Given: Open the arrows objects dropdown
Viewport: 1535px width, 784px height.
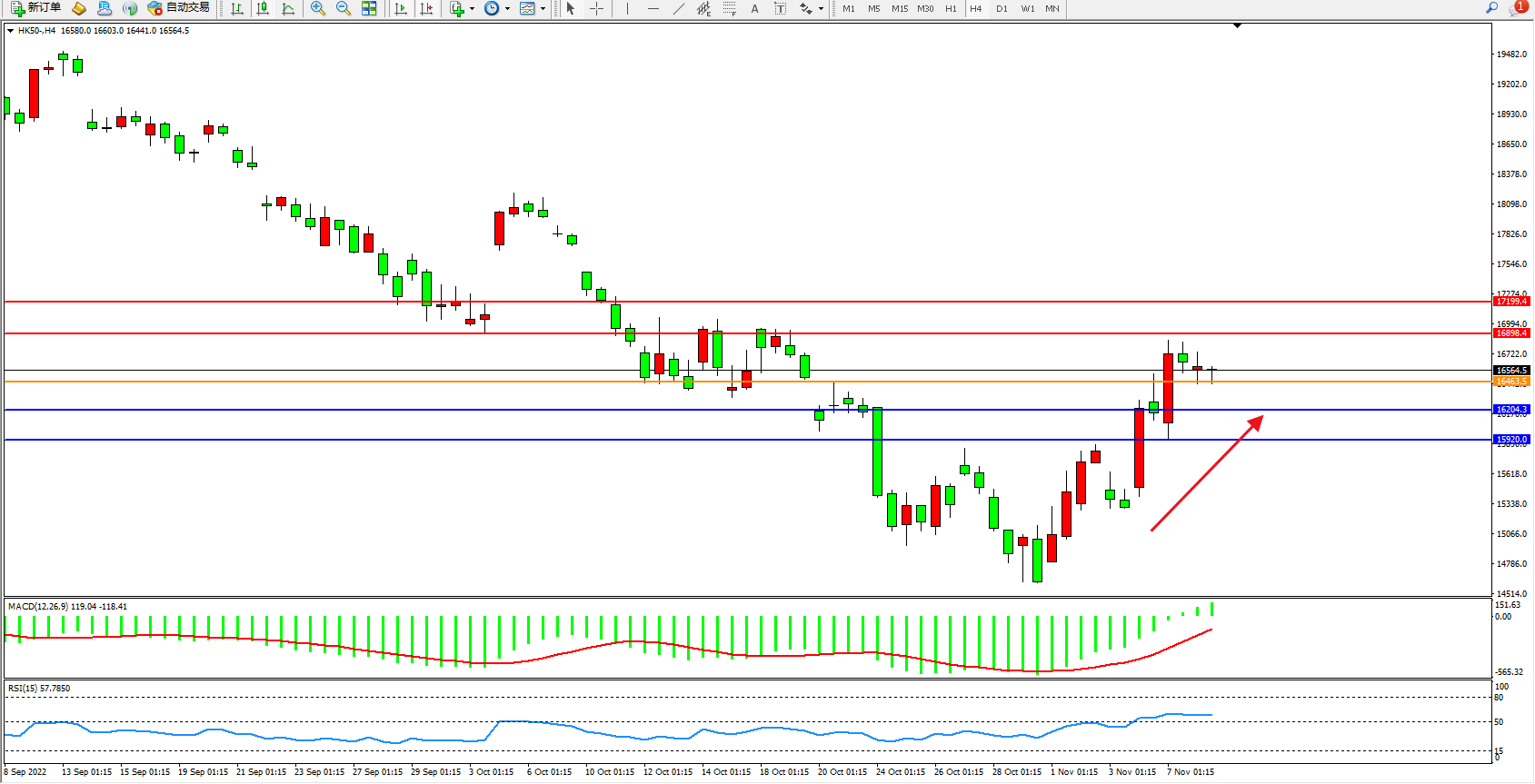Looking at the screenshot, I should [821, 9].
